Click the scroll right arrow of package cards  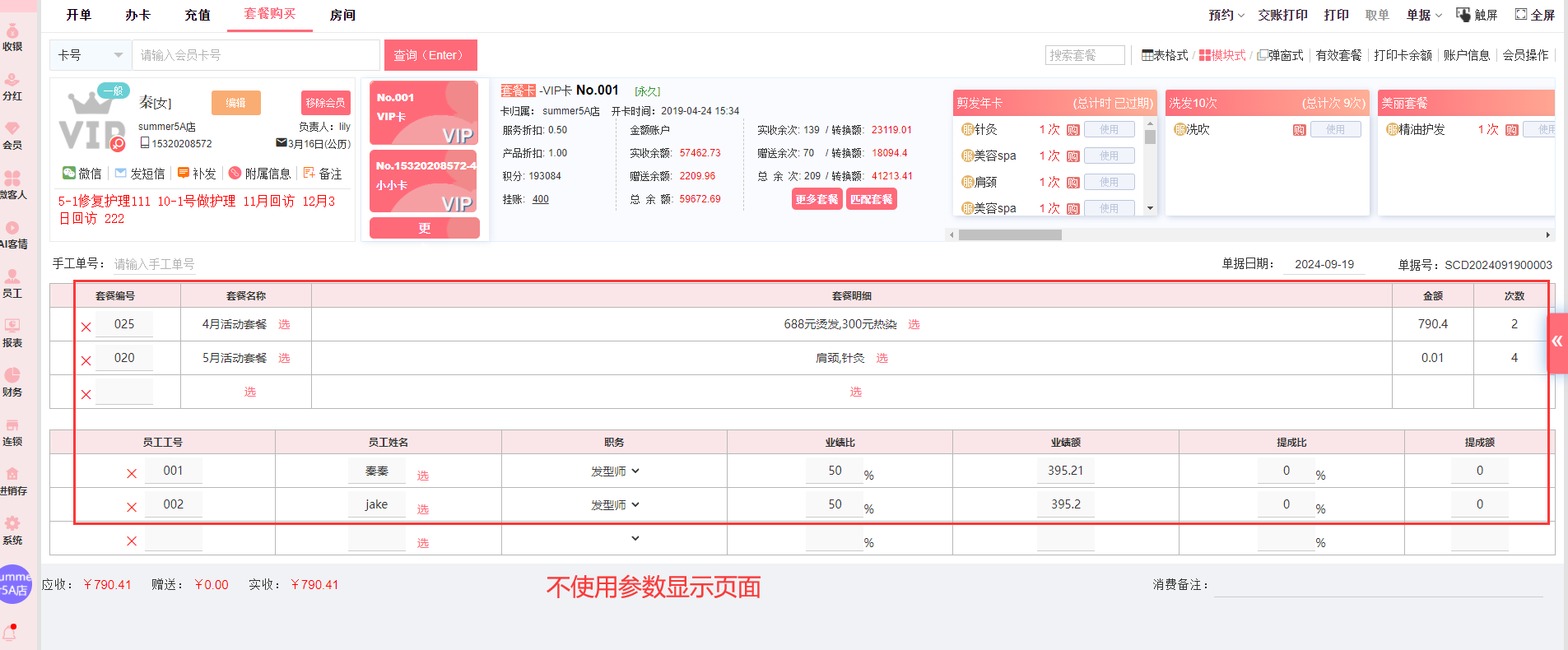1548,234
